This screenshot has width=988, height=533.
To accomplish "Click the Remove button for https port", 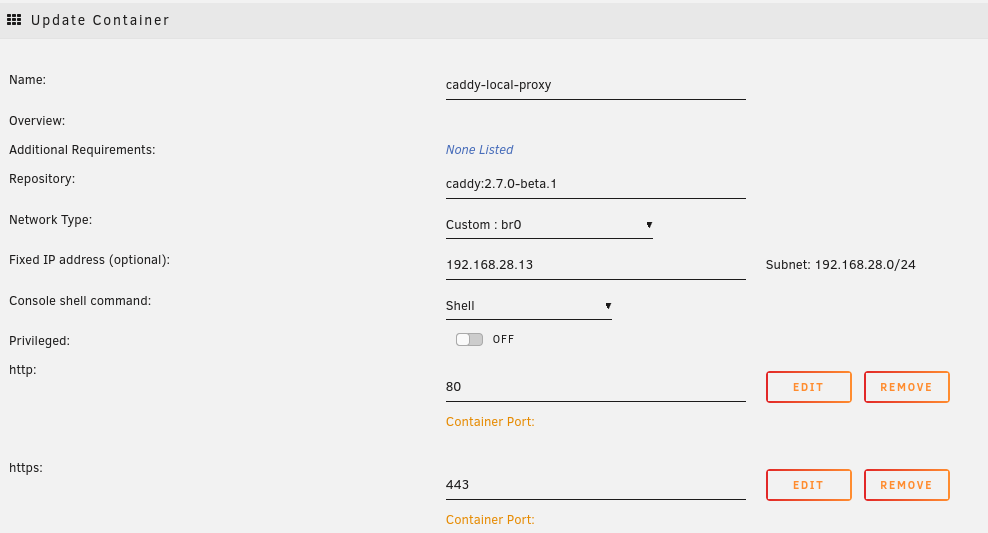I will tap(906, 485).
